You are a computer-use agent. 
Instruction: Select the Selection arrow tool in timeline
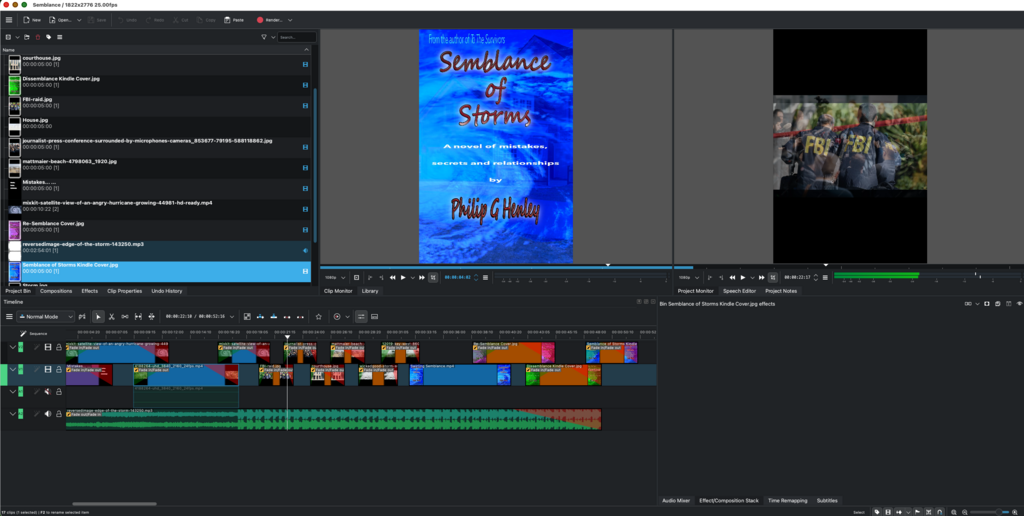coord(98,317)
